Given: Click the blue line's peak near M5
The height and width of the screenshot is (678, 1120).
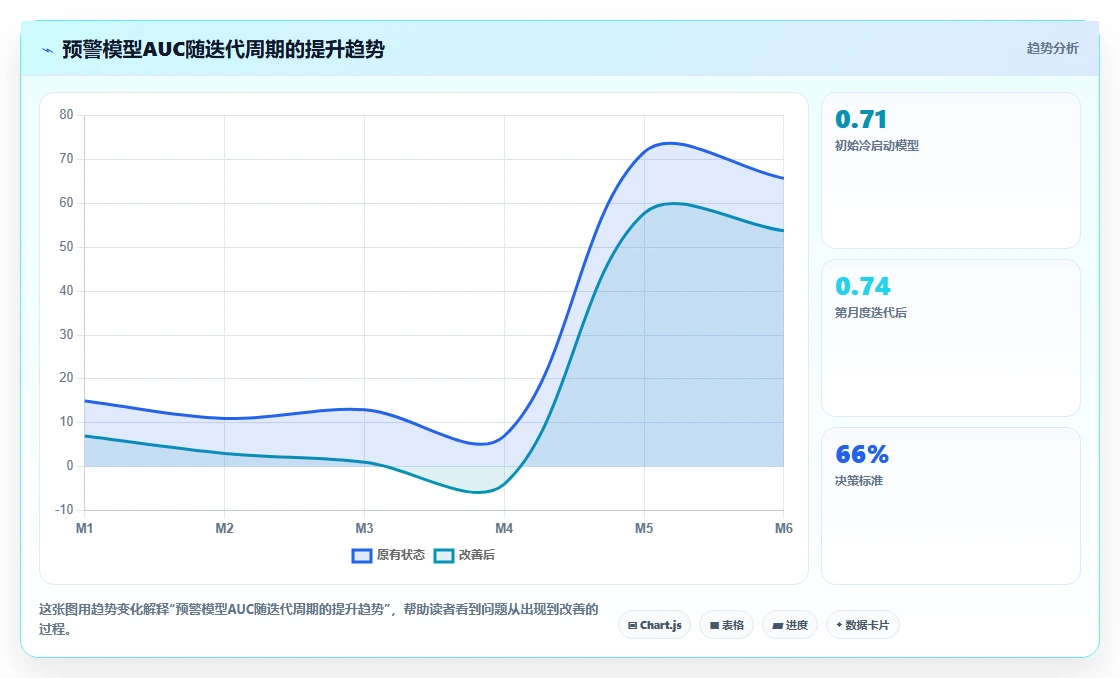Looking at the screenshot, I should coord(670,144).
